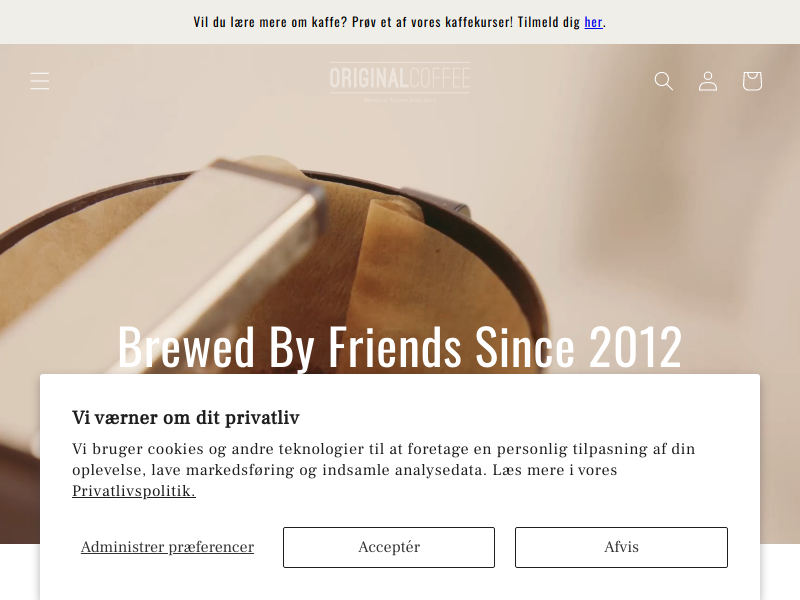Open the shopping cart bag icon
Screen dimensions: 800x600
[x=752, y=81]
